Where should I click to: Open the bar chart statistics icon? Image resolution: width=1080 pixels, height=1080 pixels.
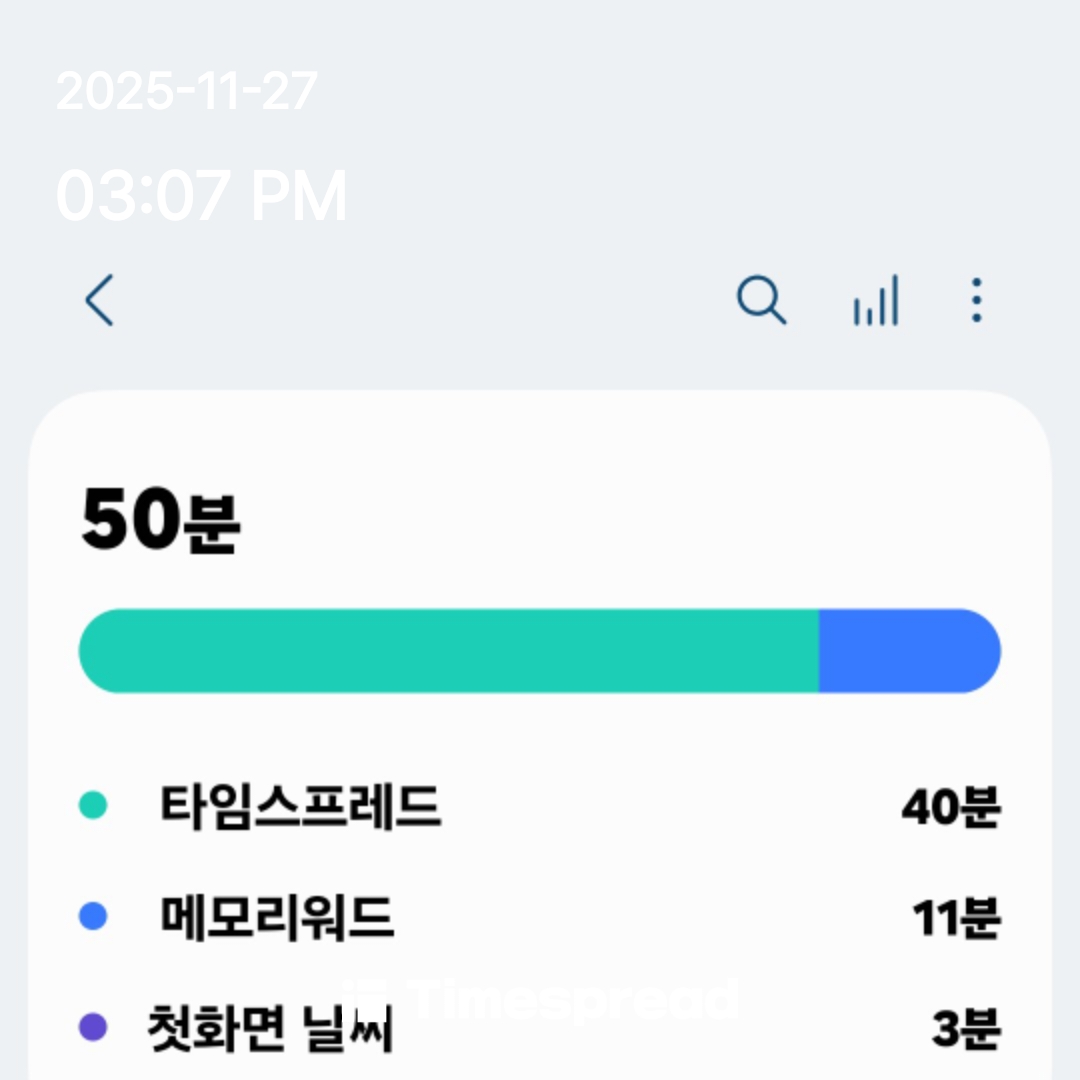[x=876, y=301]
